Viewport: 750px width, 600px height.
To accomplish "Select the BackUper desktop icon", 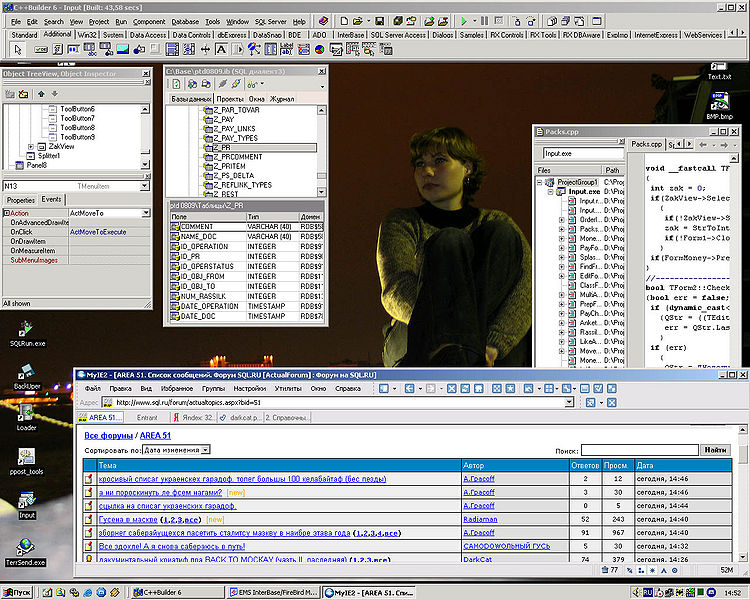I will (x=27, y=378).
